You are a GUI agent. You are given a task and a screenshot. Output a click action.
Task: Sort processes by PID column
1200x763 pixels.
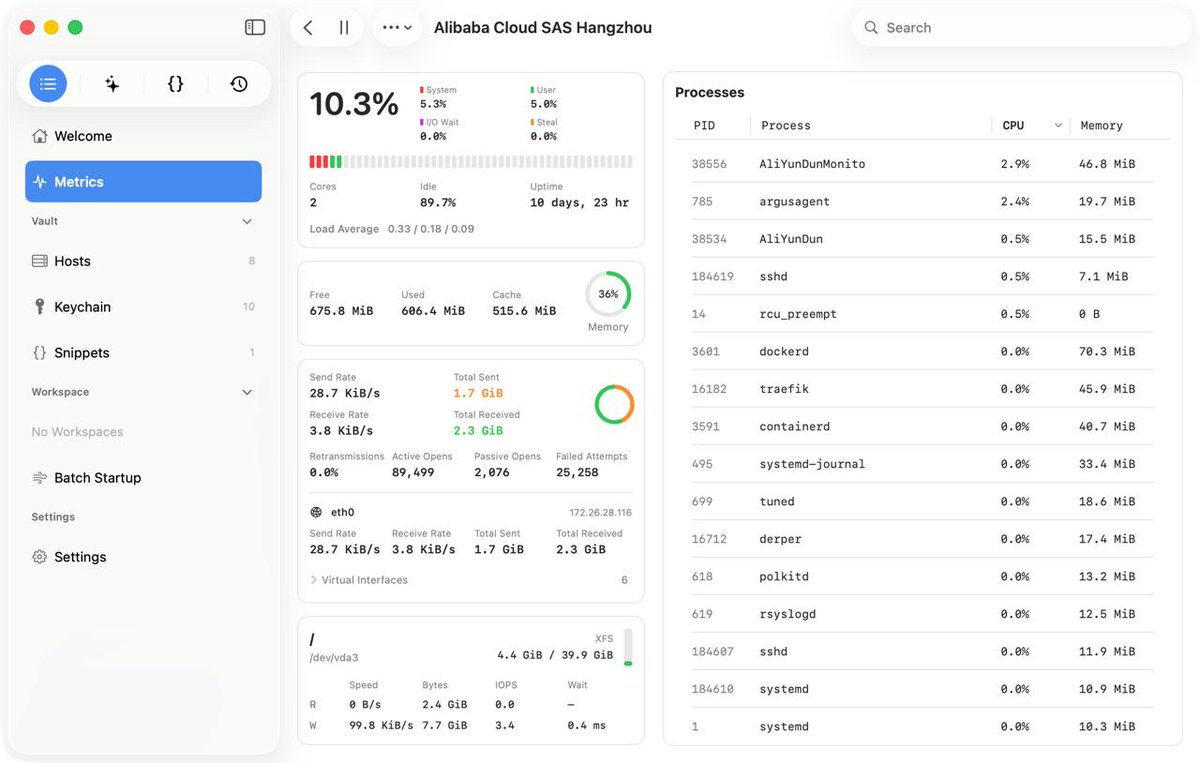point(704,125)
